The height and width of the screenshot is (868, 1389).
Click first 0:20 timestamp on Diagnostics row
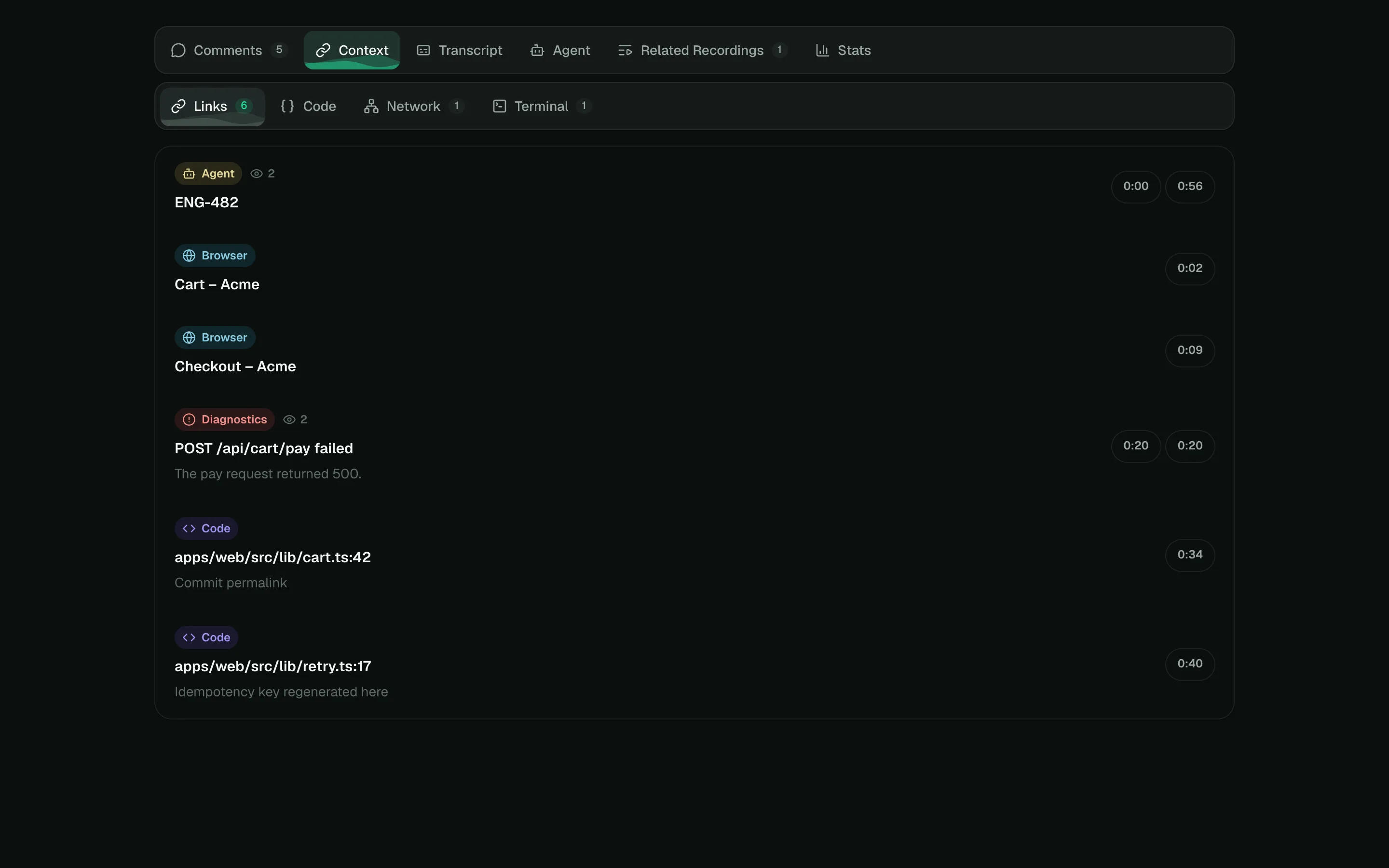pyautogui.click(x=1136, y=446)
